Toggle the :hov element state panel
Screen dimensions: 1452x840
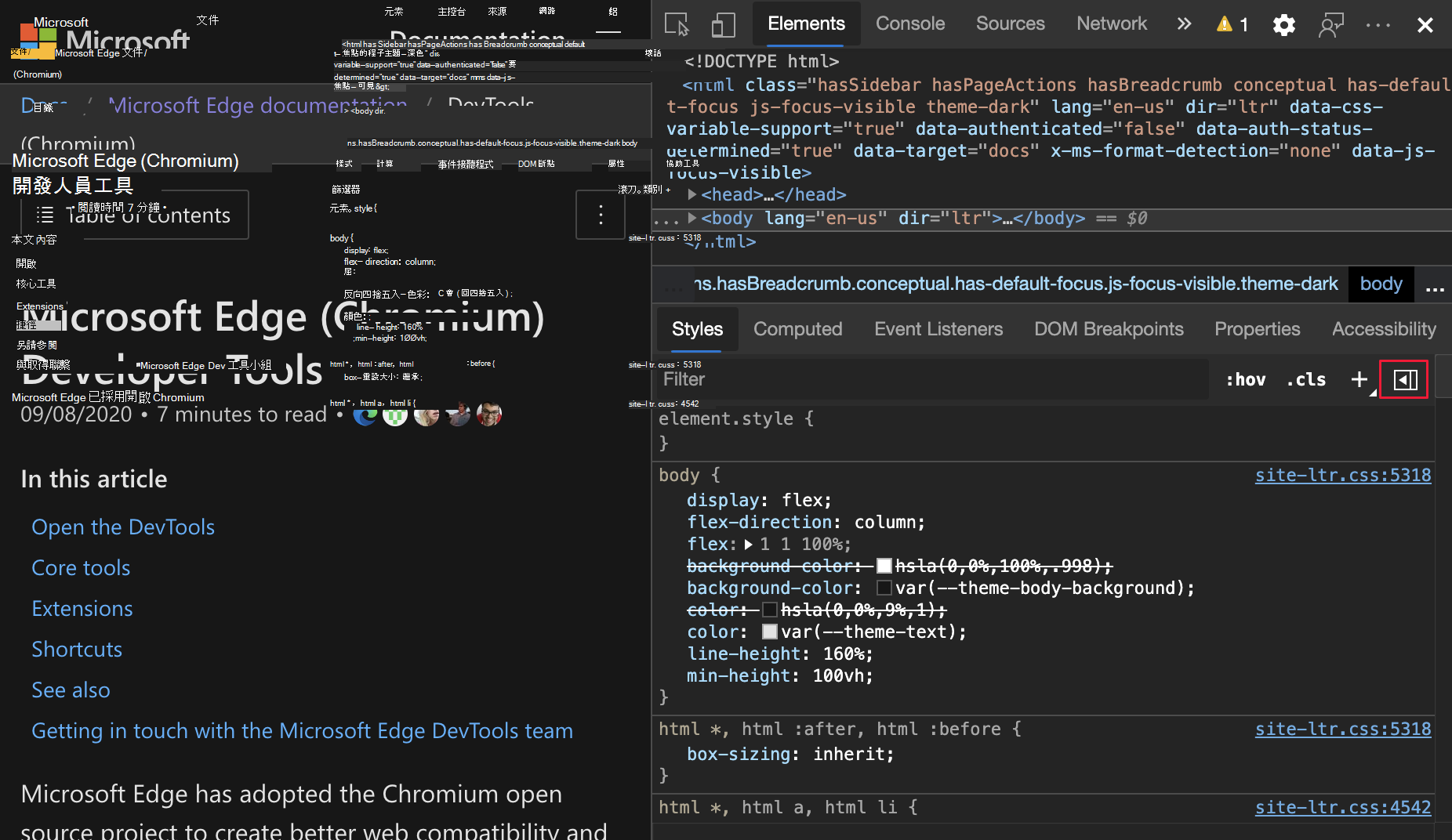(1245, 380)
